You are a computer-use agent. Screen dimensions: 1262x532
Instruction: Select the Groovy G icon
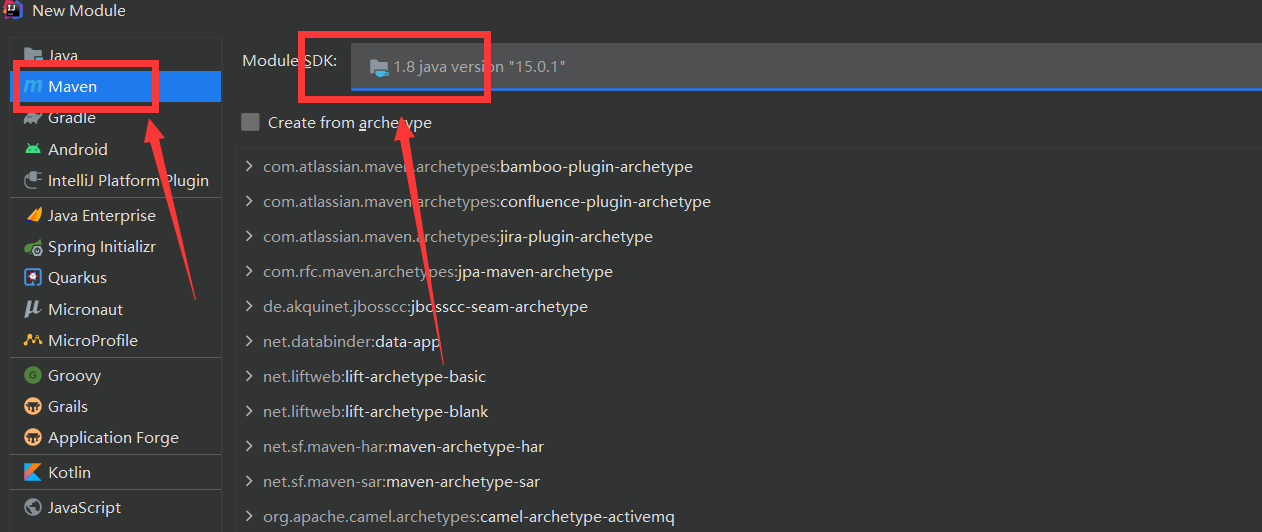pos(33,375)
